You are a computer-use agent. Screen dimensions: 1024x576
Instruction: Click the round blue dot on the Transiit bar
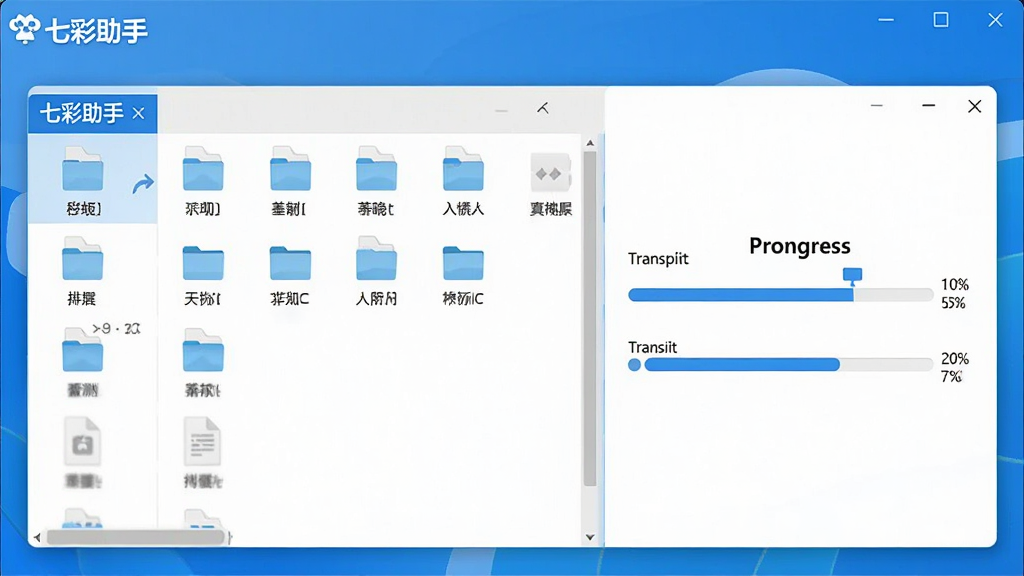pyautogui.click(x=634, y=364)
